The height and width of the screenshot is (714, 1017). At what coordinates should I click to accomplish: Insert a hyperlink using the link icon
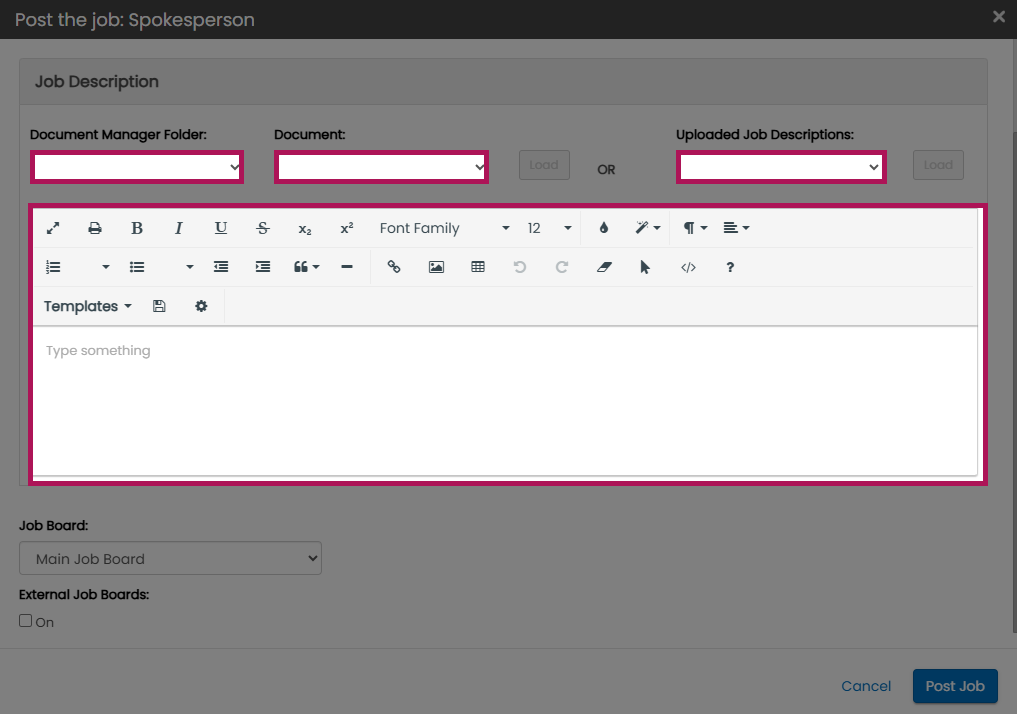click(x=394, y=267)
